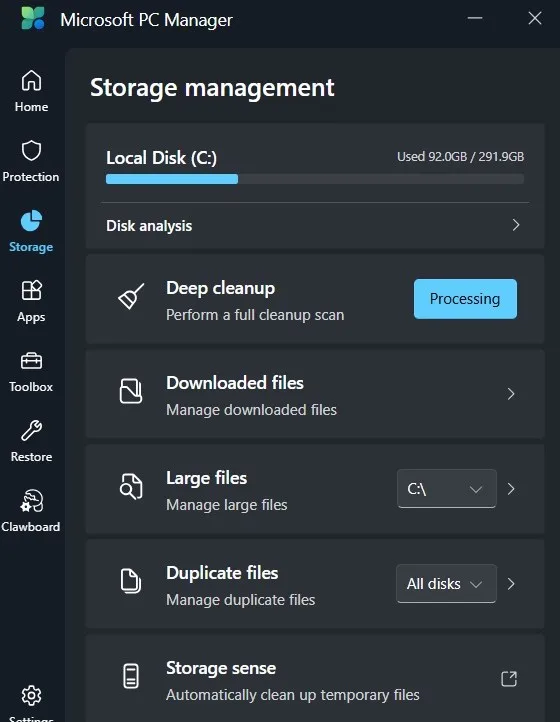Open the All disks dropdown for Duplicate files
The height and width of the screenshot is (722, 560).
pyautogui.click(x=447, y=583)
